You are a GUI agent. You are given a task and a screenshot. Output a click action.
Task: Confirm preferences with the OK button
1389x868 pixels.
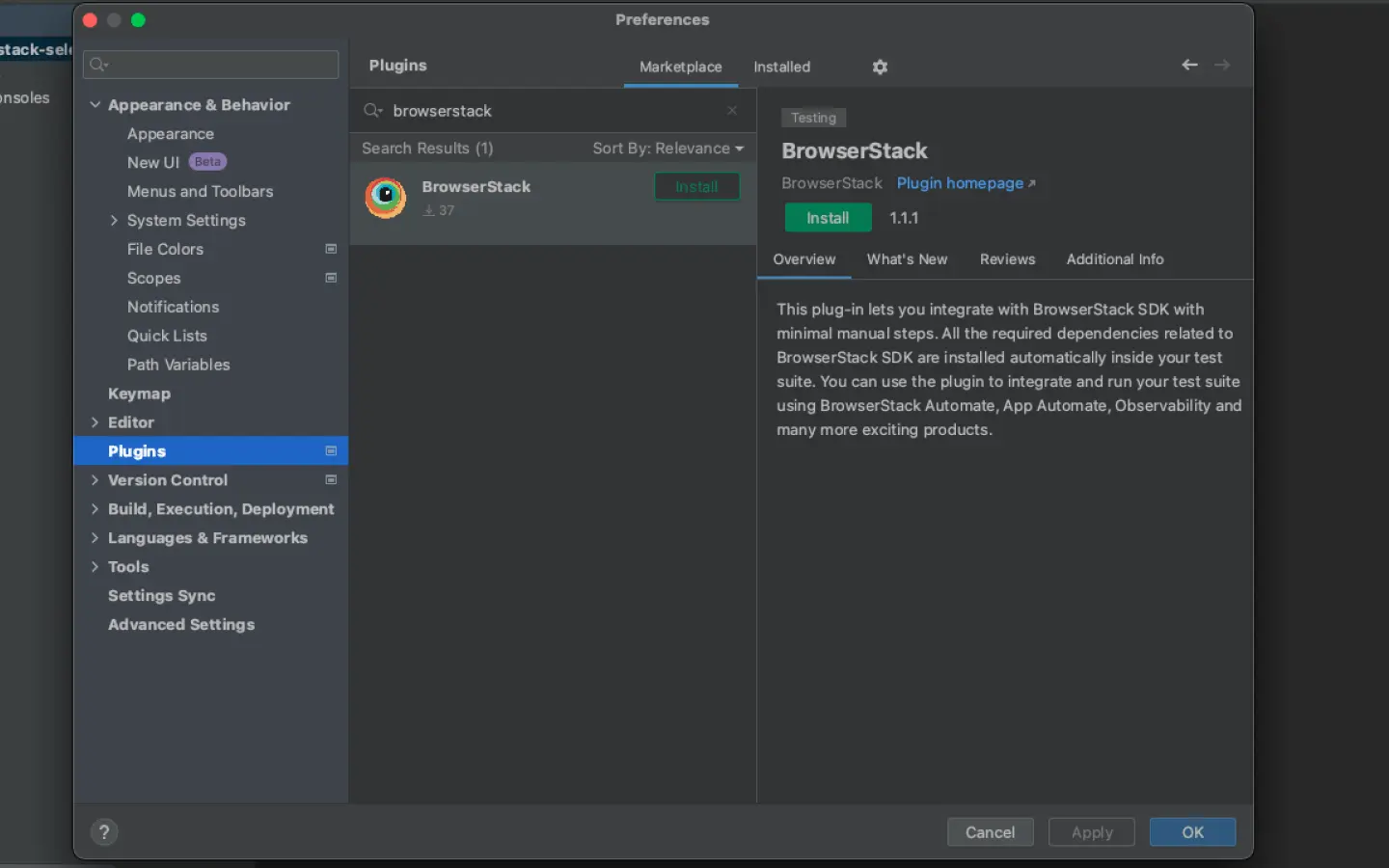[x=1192, y=831]
